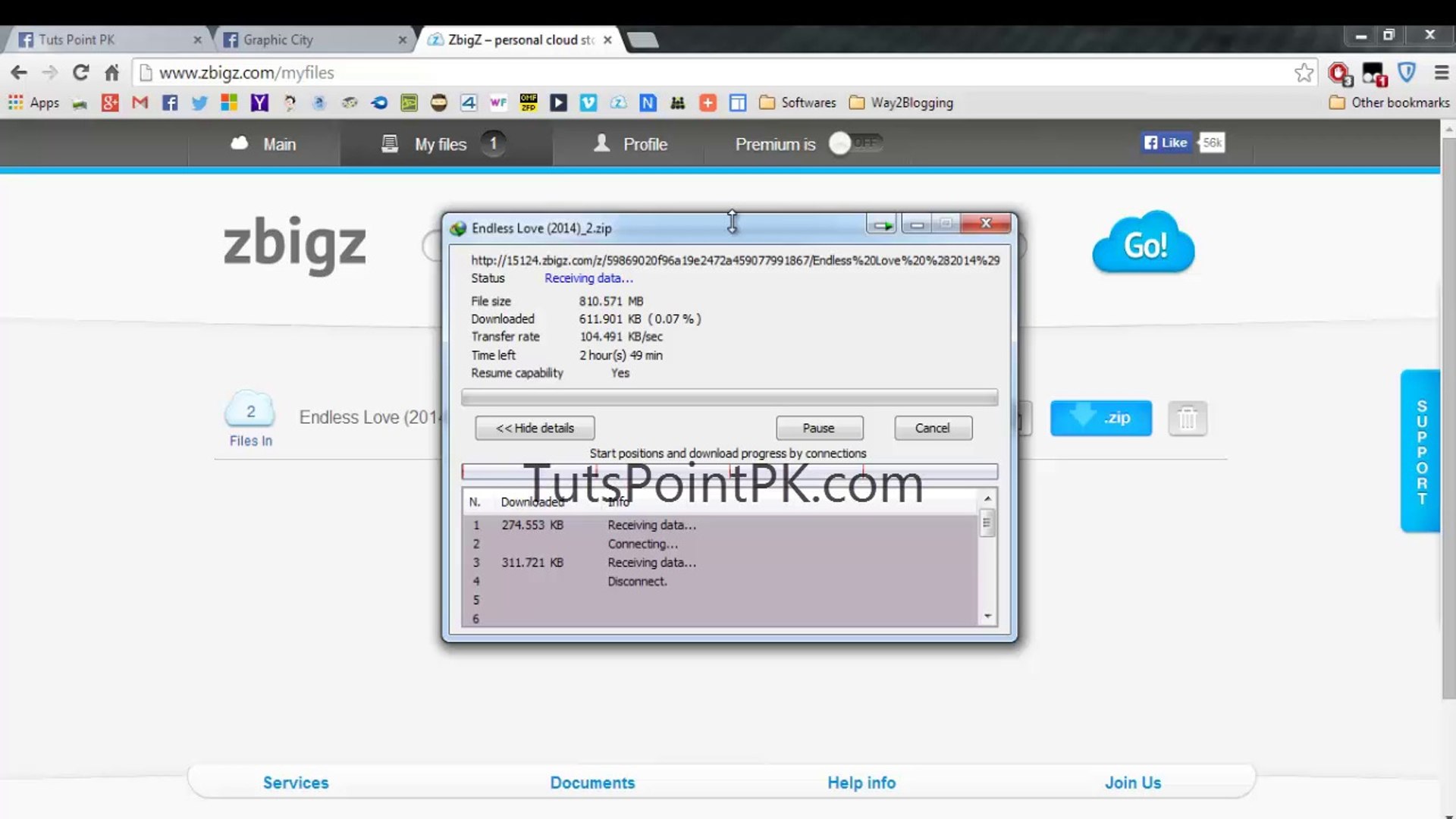Open the Join Us footer link

[1133, 783]
